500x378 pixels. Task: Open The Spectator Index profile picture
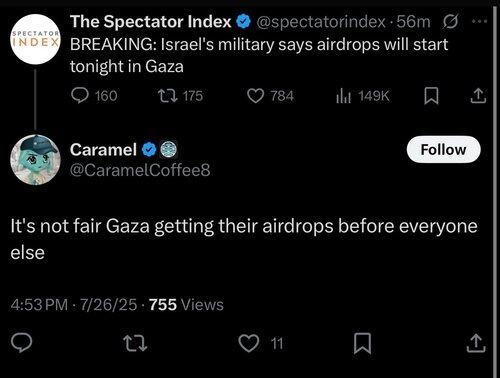[x=35, y=39]
